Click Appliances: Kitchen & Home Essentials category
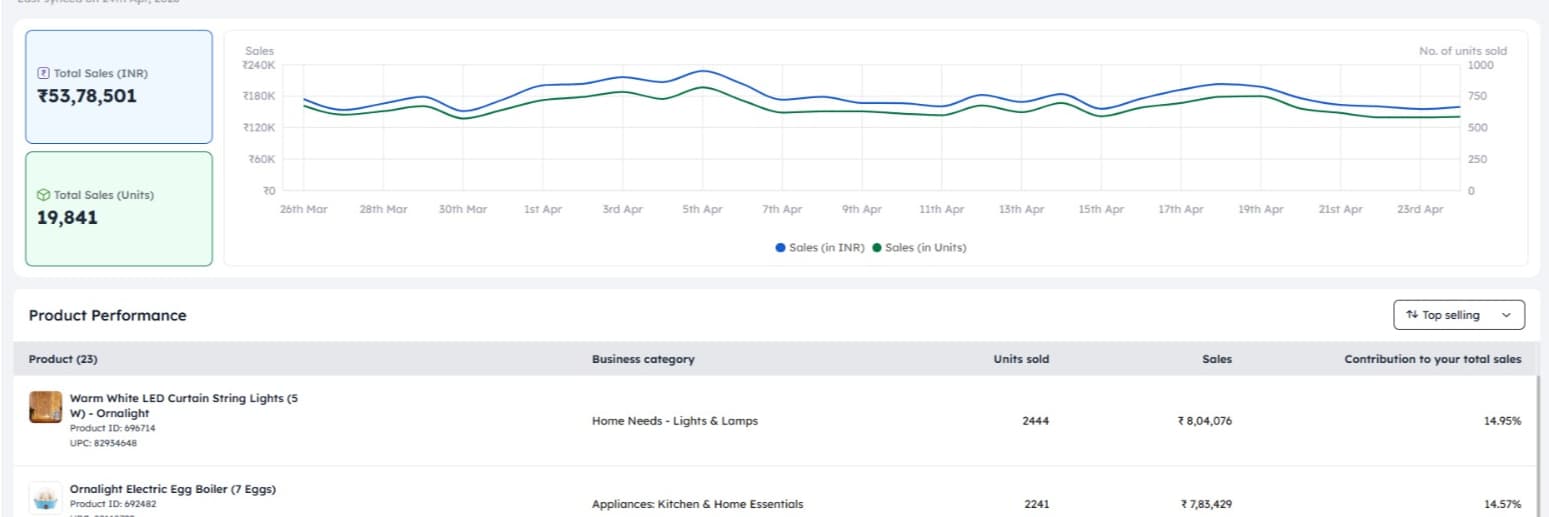 (x=697, y=504)
